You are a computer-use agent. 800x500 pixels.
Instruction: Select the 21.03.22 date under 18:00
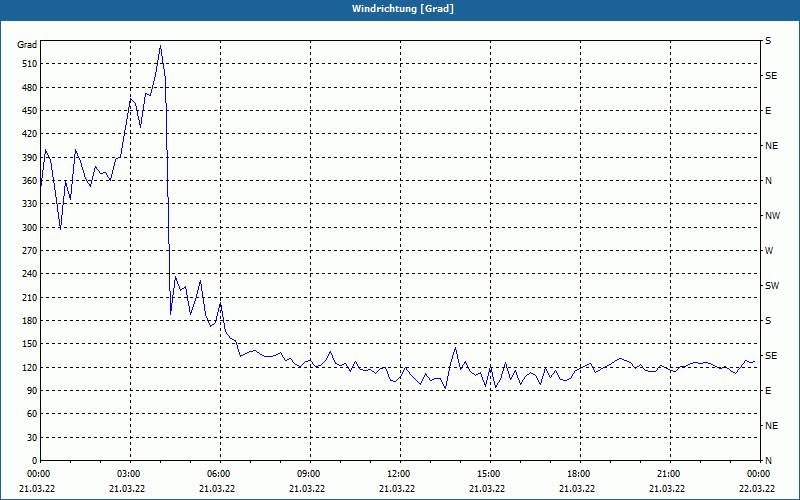pos(577,489)
